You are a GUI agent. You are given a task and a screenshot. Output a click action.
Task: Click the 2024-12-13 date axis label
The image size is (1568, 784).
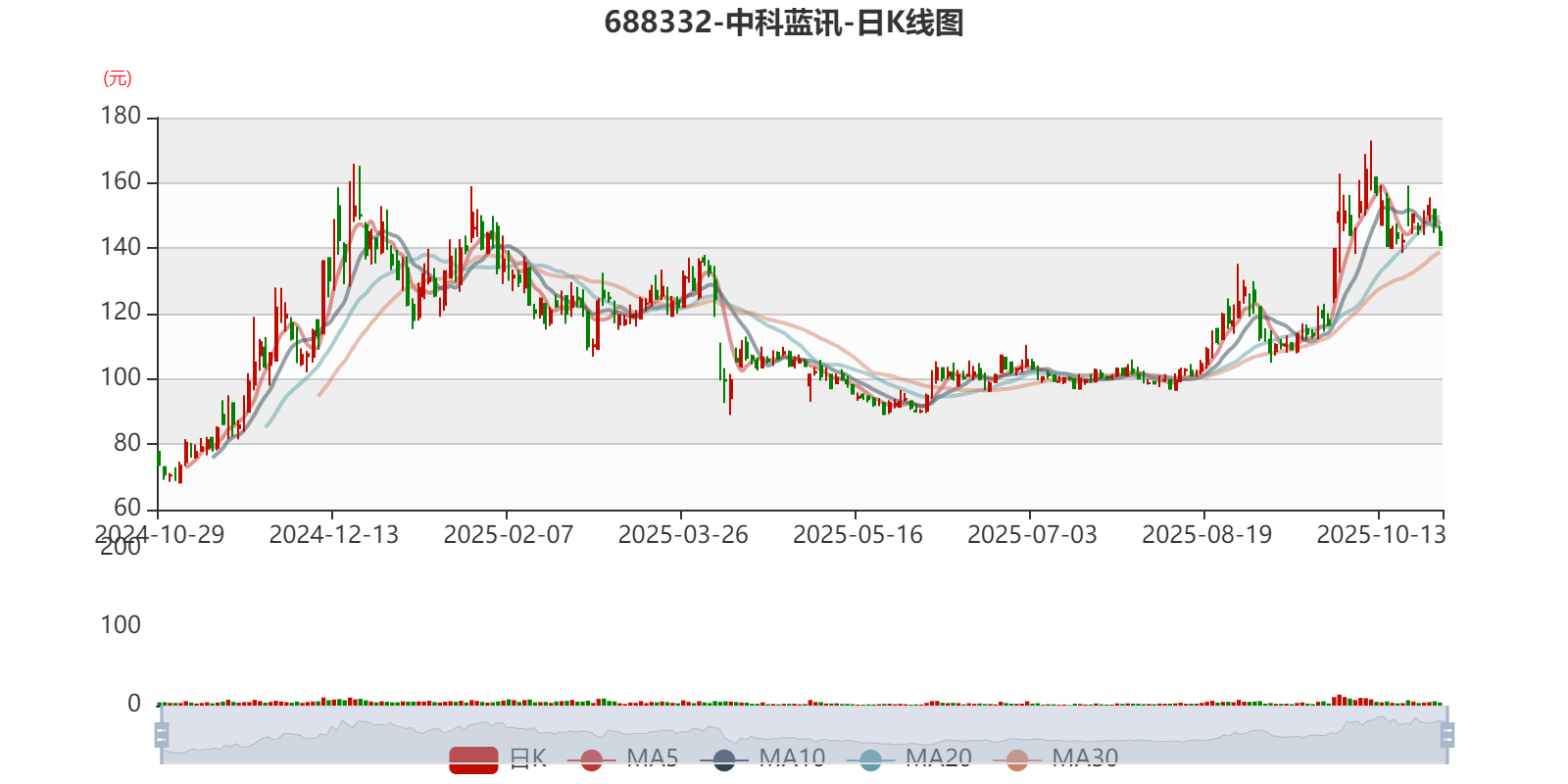pos(334,535)
